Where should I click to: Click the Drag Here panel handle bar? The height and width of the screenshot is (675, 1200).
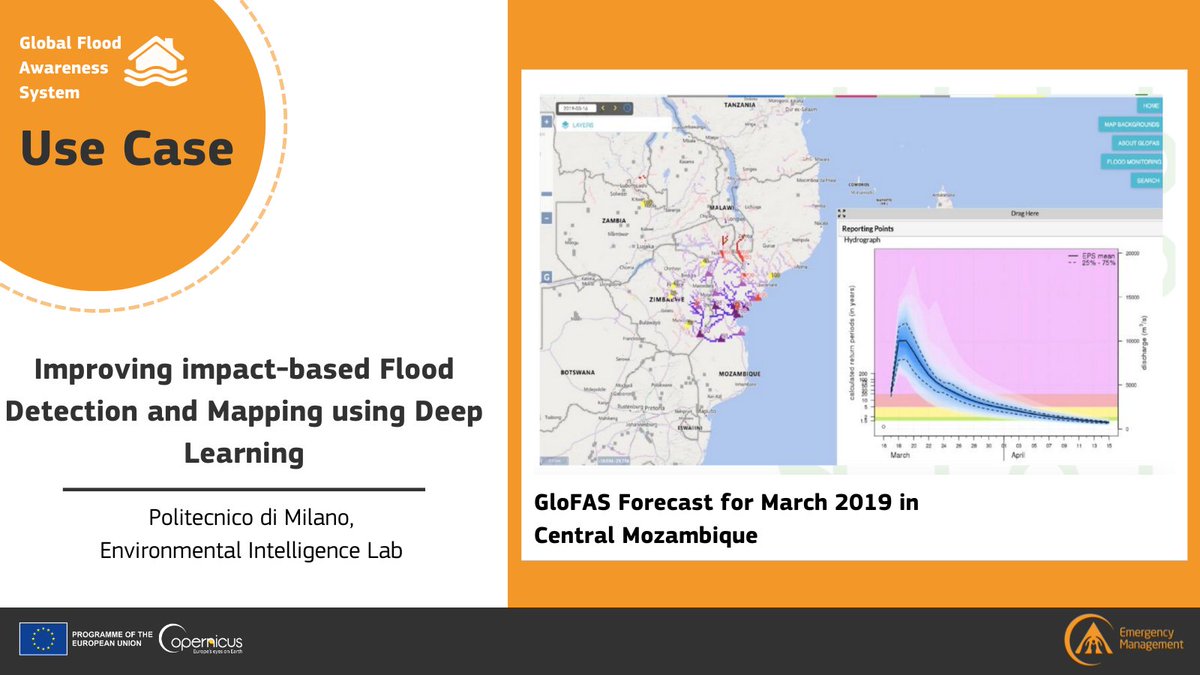(x=1000, y=213)
